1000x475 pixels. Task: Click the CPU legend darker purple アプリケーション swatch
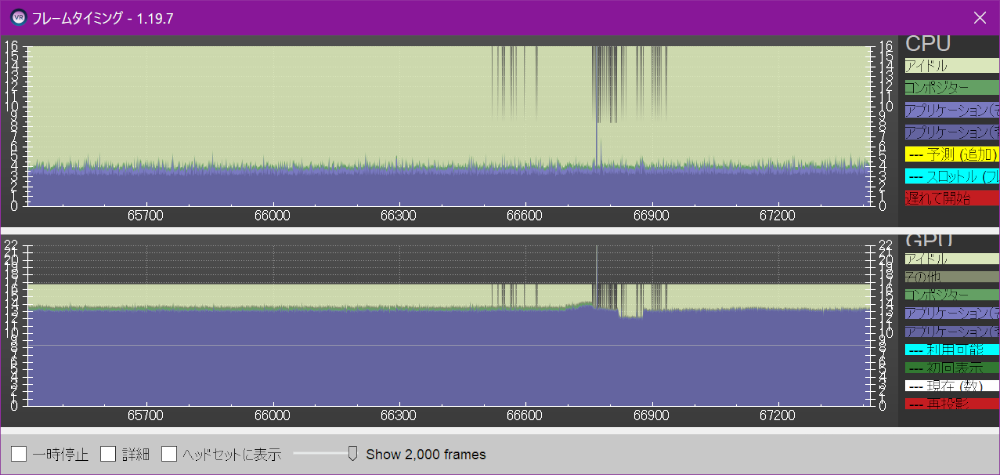(x=952, y=132)
